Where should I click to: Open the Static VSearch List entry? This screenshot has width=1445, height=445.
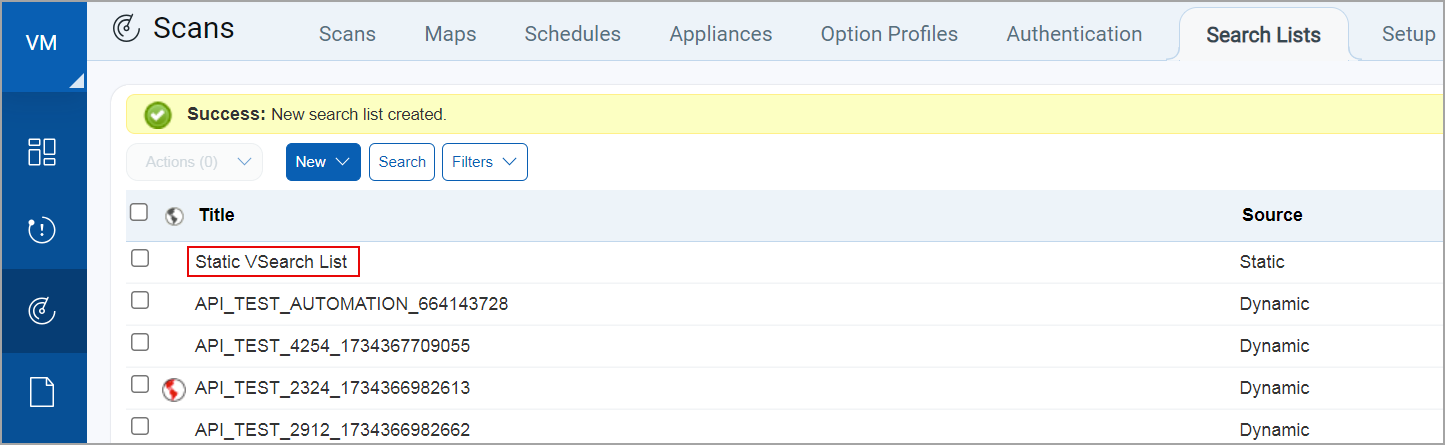(272, 262)
